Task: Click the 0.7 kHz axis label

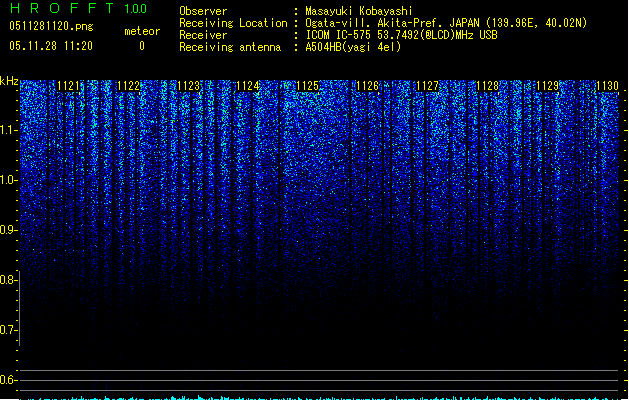Action: [8, 330]
